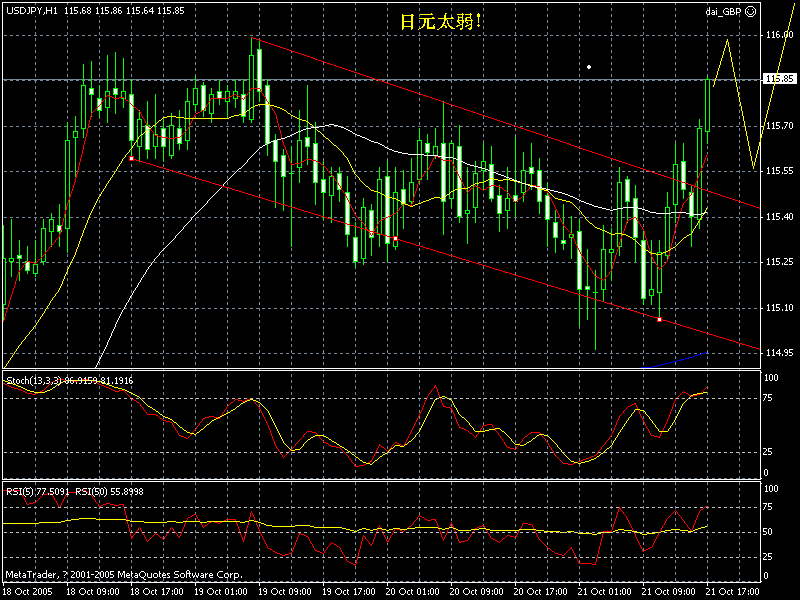Click the 21 Oct 09:00 axis label
The image size is (800, 600).
pos(666,590)
